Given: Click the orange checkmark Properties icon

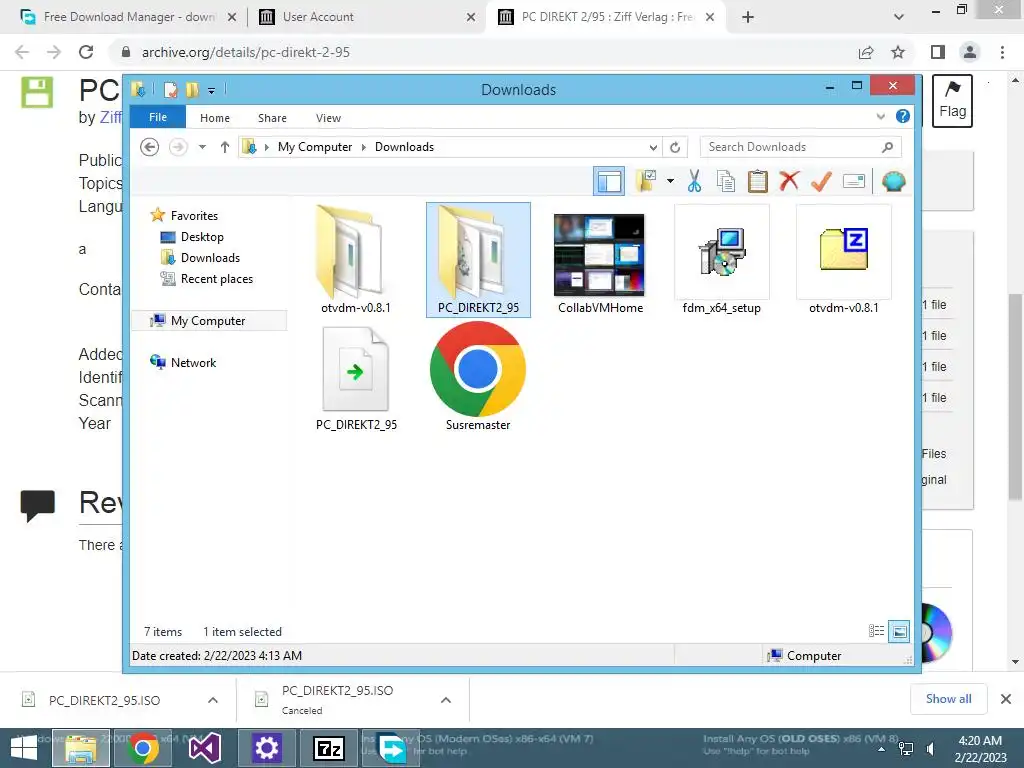Looking at the screenshot, I should pyautogui.click(x=821, y=181).
